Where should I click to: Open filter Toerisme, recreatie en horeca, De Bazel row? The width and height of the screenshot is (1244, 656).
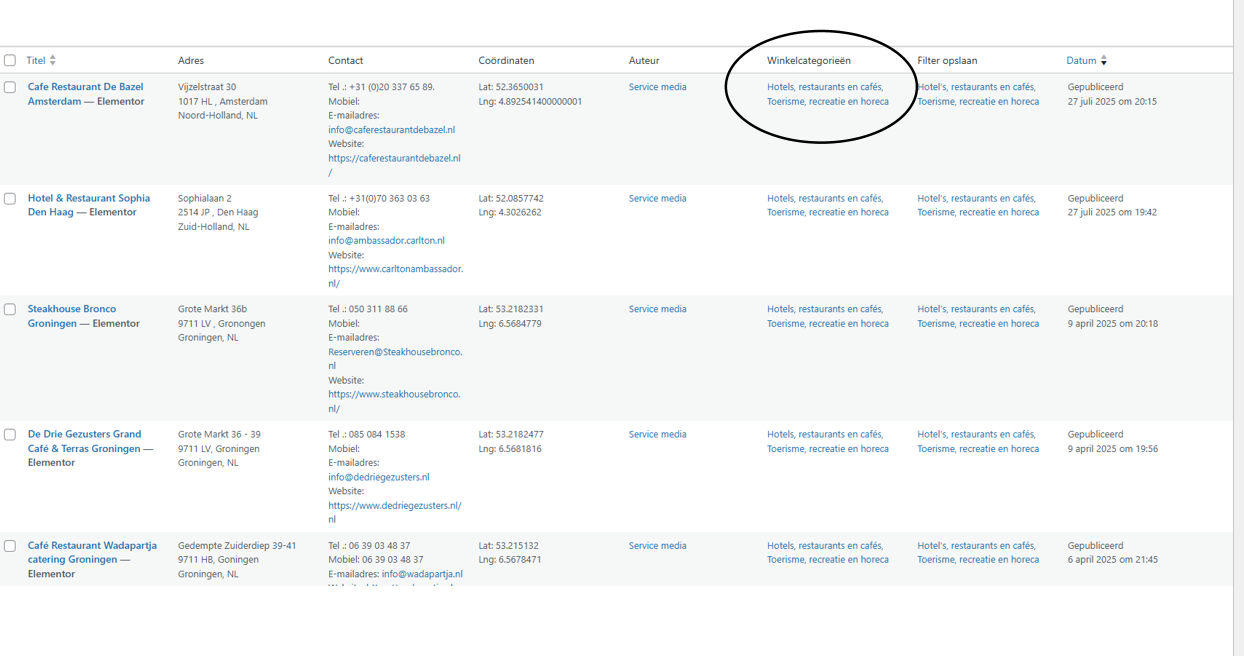click(978, 101)
